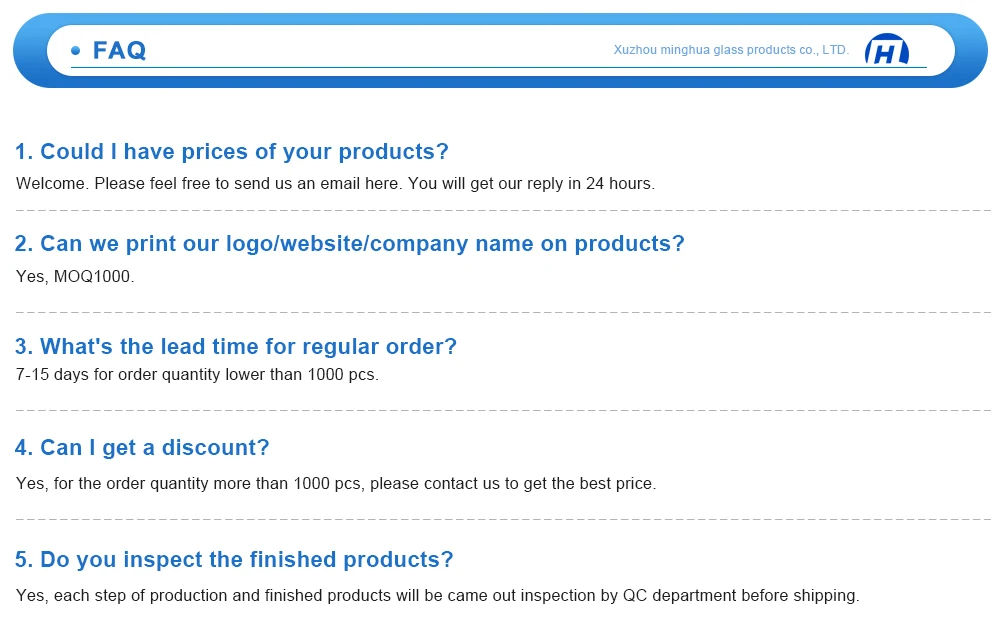The width and height of the screenshot is (1000, 642).
Task: Open question 1 about product prices
Action: (x=232, y=152)
